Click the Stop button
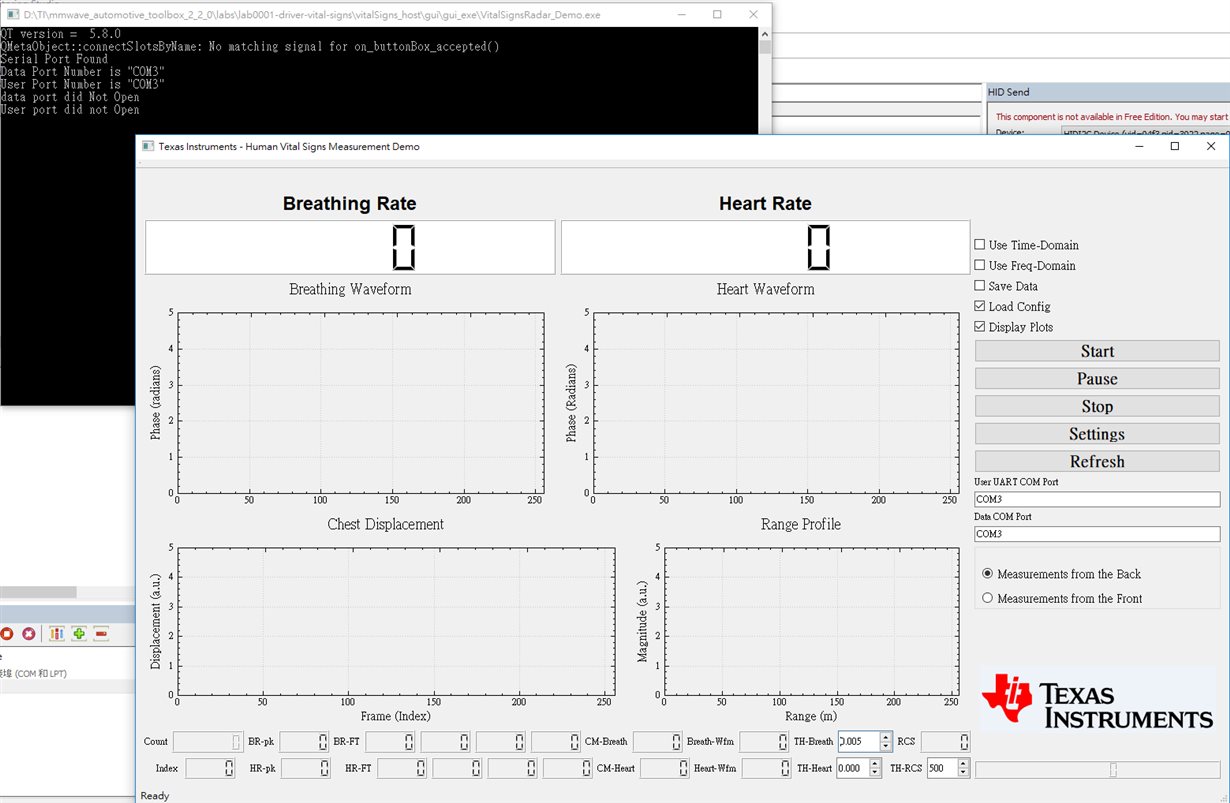The height and width of the screenshot is (803, 1230). click(x=1097, y=406)
